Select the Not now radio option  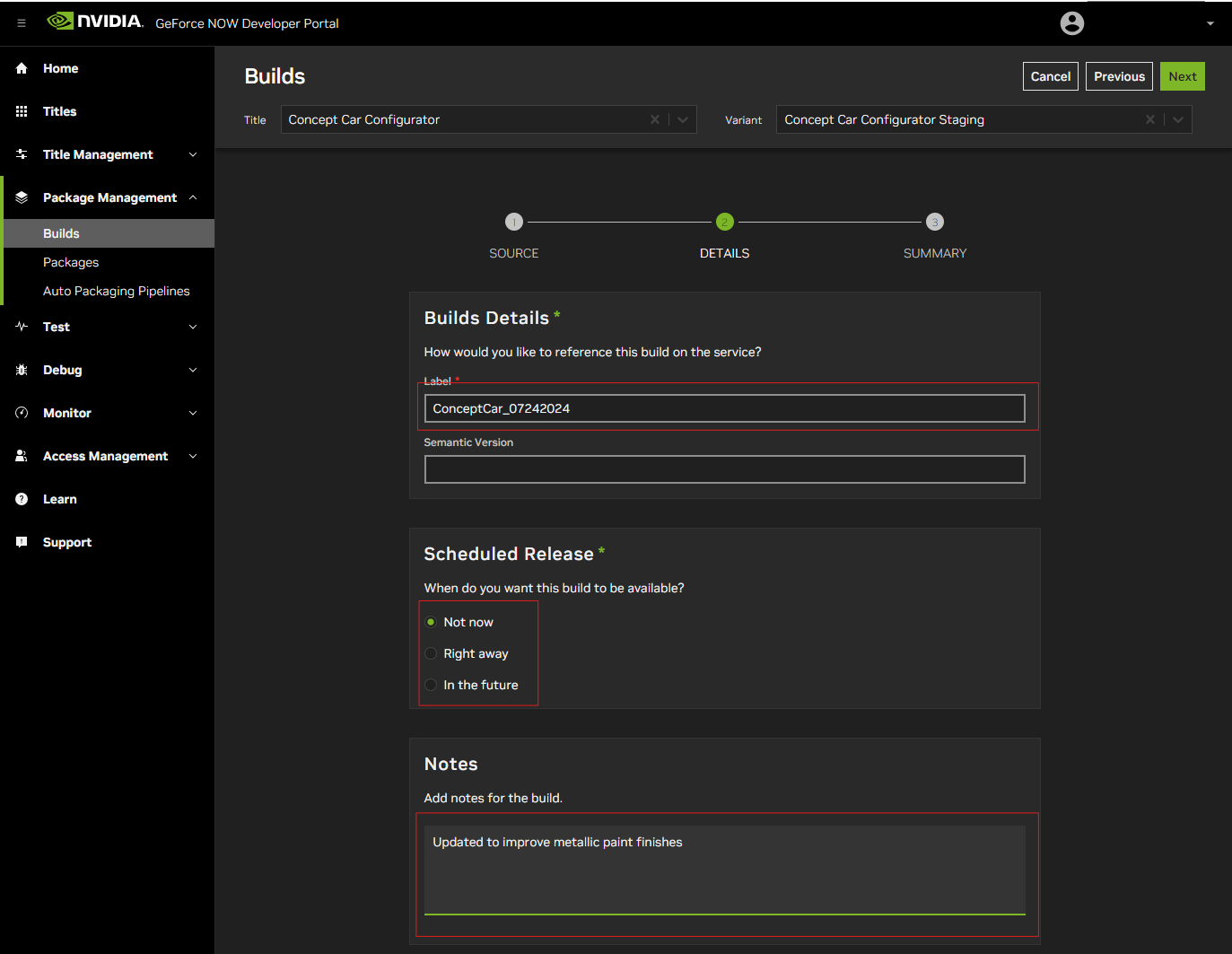pos(431,622)
